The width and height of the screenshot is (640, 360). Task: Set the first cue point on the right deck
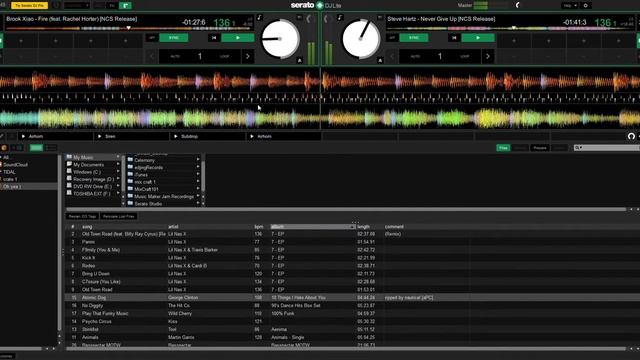coord(514,41)
